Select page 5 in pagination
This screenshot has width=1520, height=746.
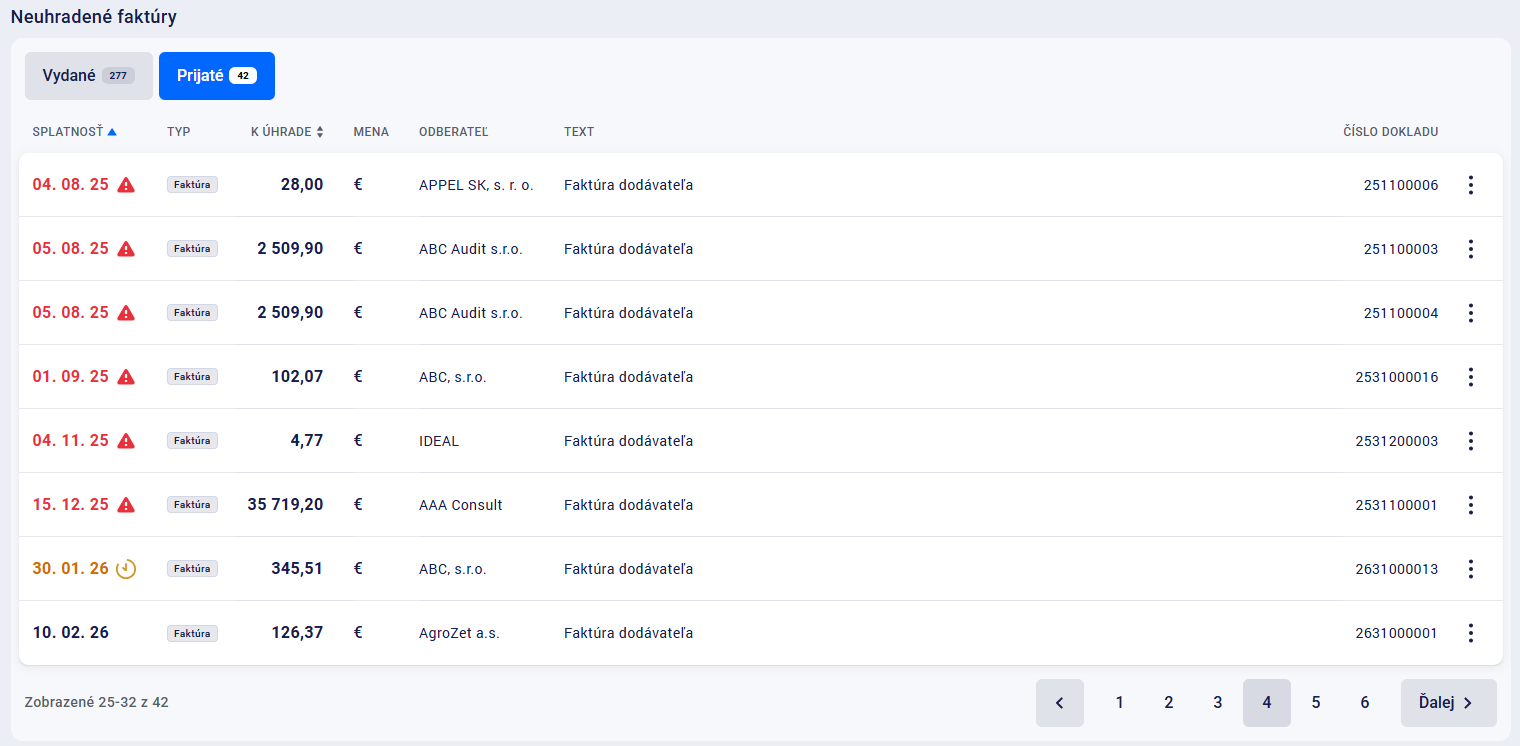(1315, 703)
